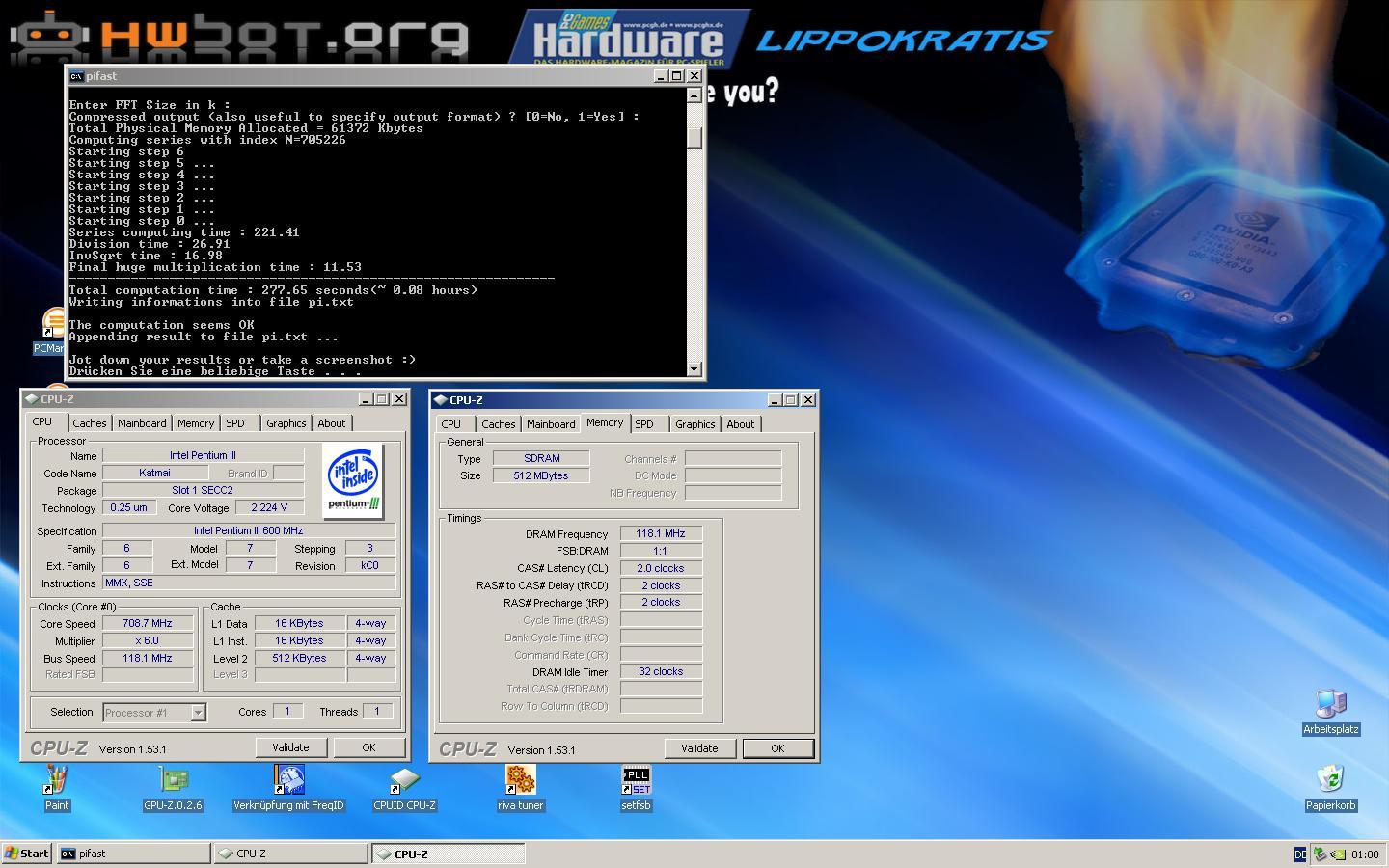Screen dimensions: 1389x868
Task: Click the first system tray icon
Action: [1320, 854]
